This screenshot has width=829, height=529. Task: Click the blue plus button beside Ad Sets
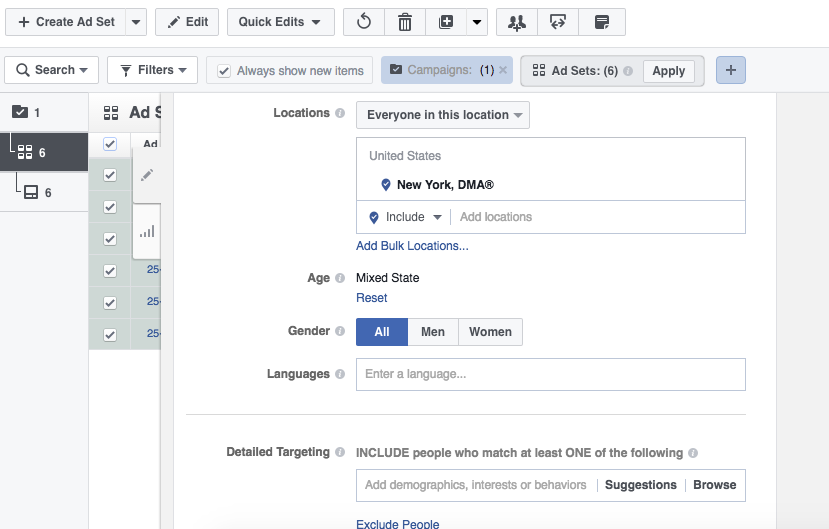(731, 70)
